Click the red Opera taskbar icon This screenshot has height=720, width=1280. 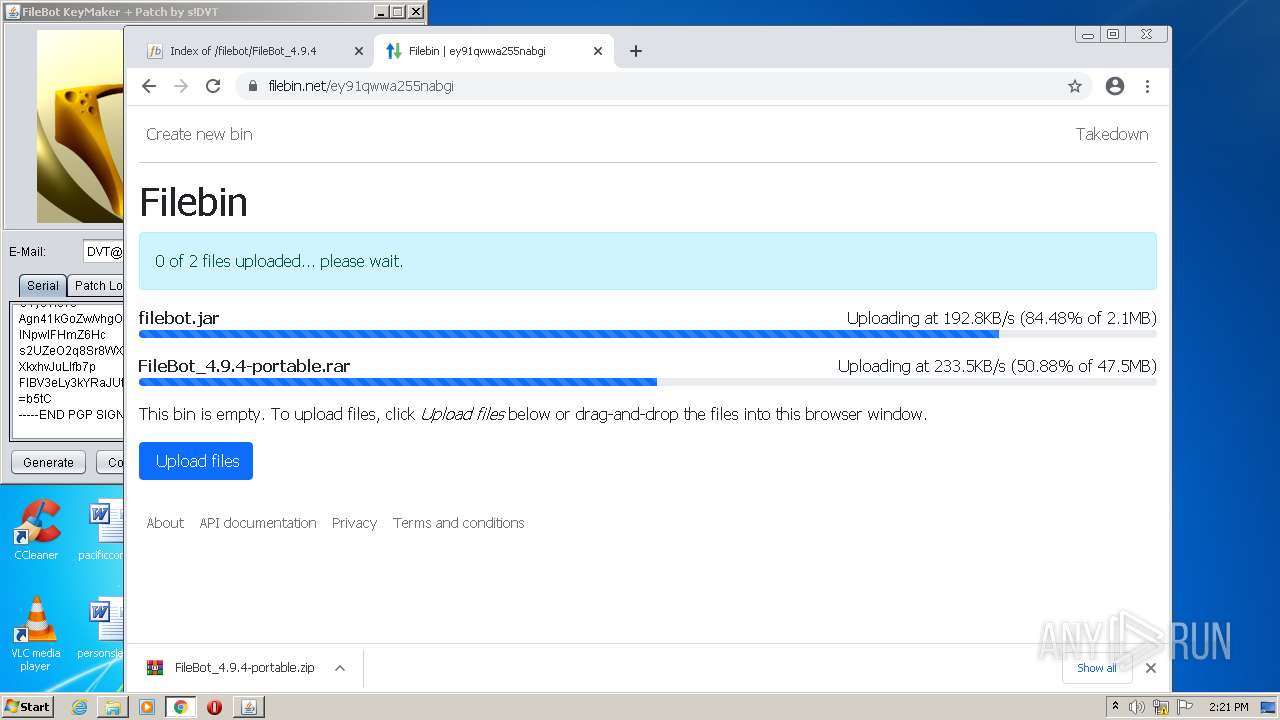tap(214, 707)
